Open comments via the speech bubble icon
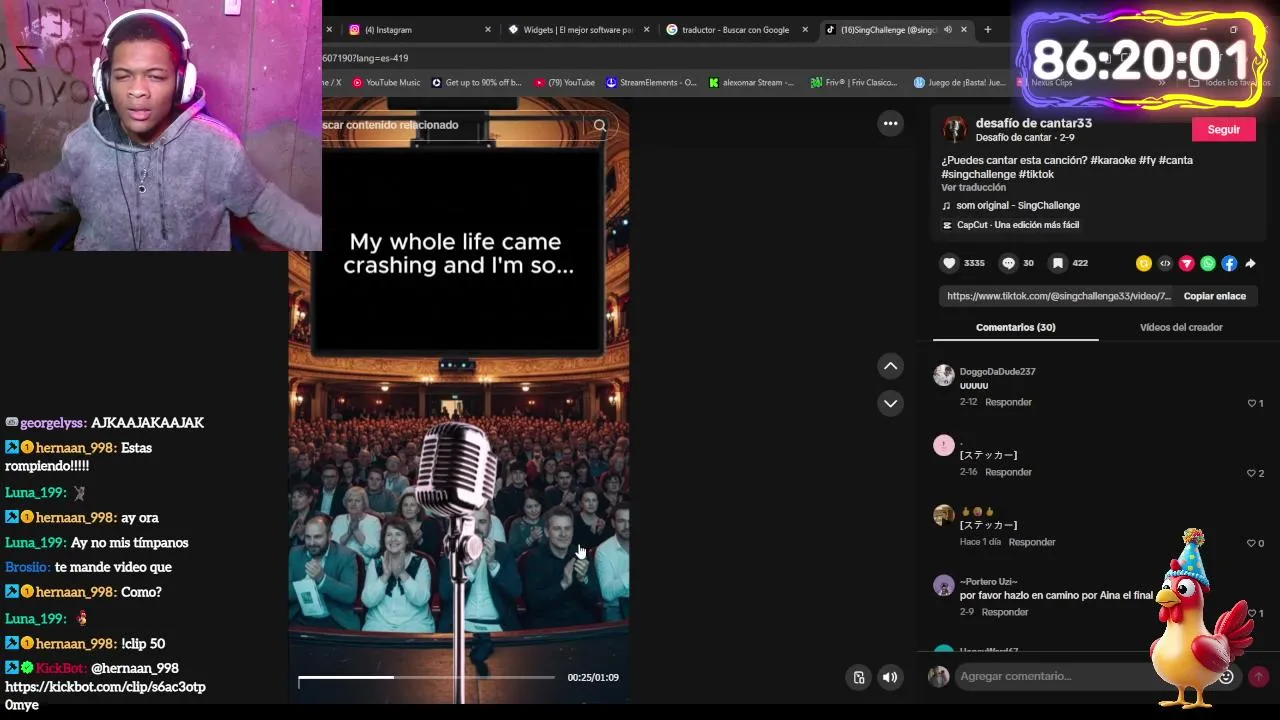 tap(1008, 263)
